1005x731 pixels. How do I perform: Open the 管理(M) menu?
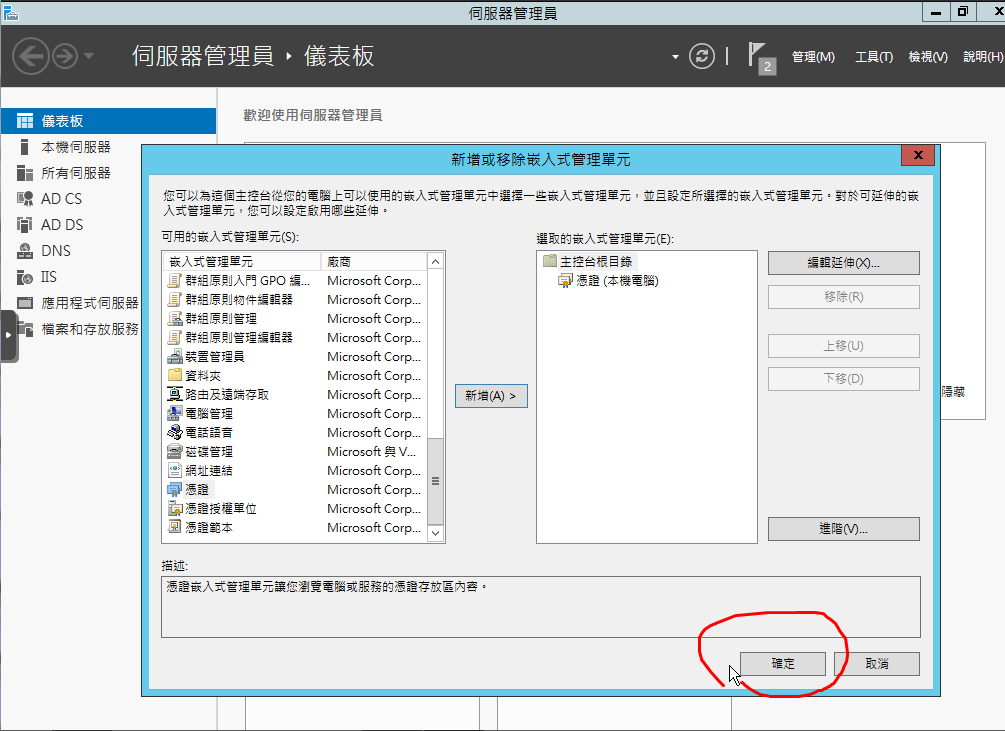tap(813, 57)
